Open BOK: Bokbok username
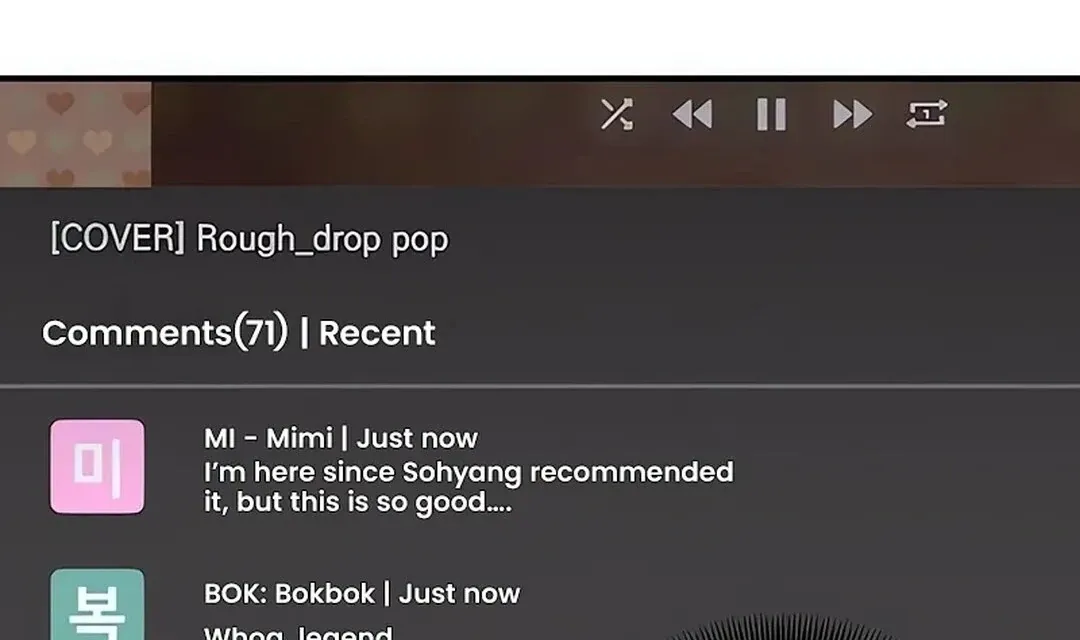The image size is (1080, 640). pos(289,594)
